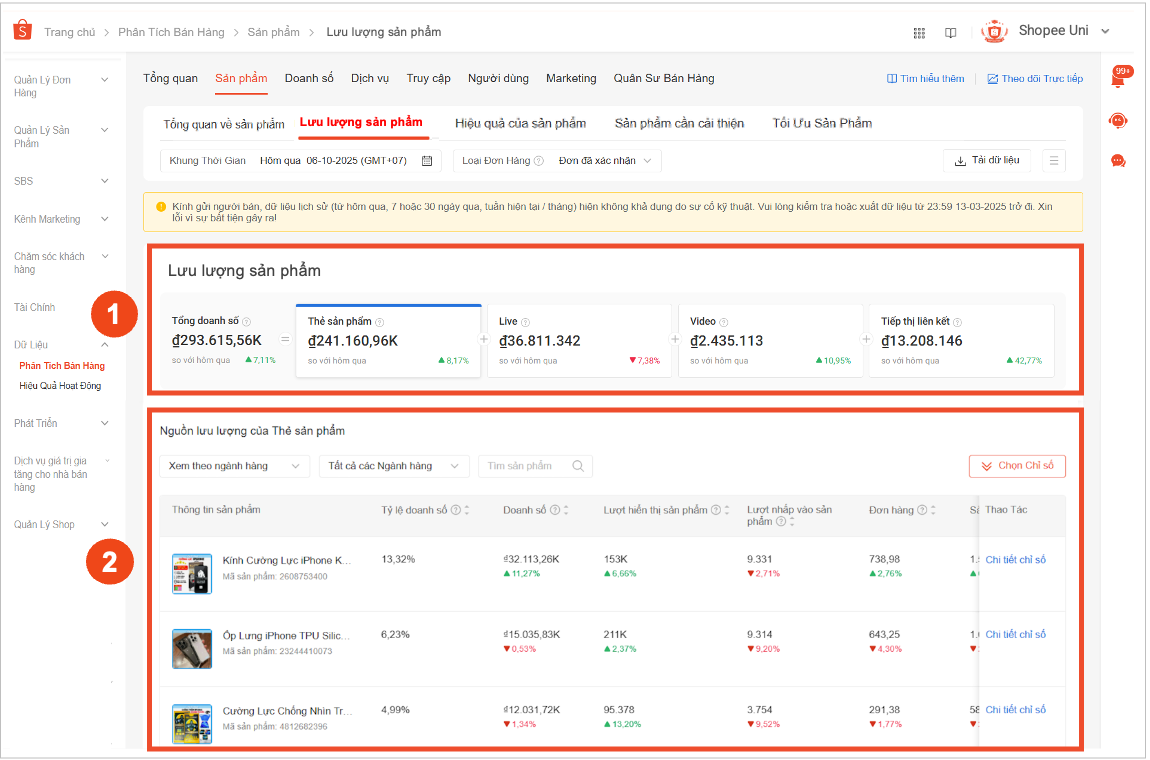
Task: Click the calendar icon in Khung Thời Gian
Action: (x=427, y=161)
